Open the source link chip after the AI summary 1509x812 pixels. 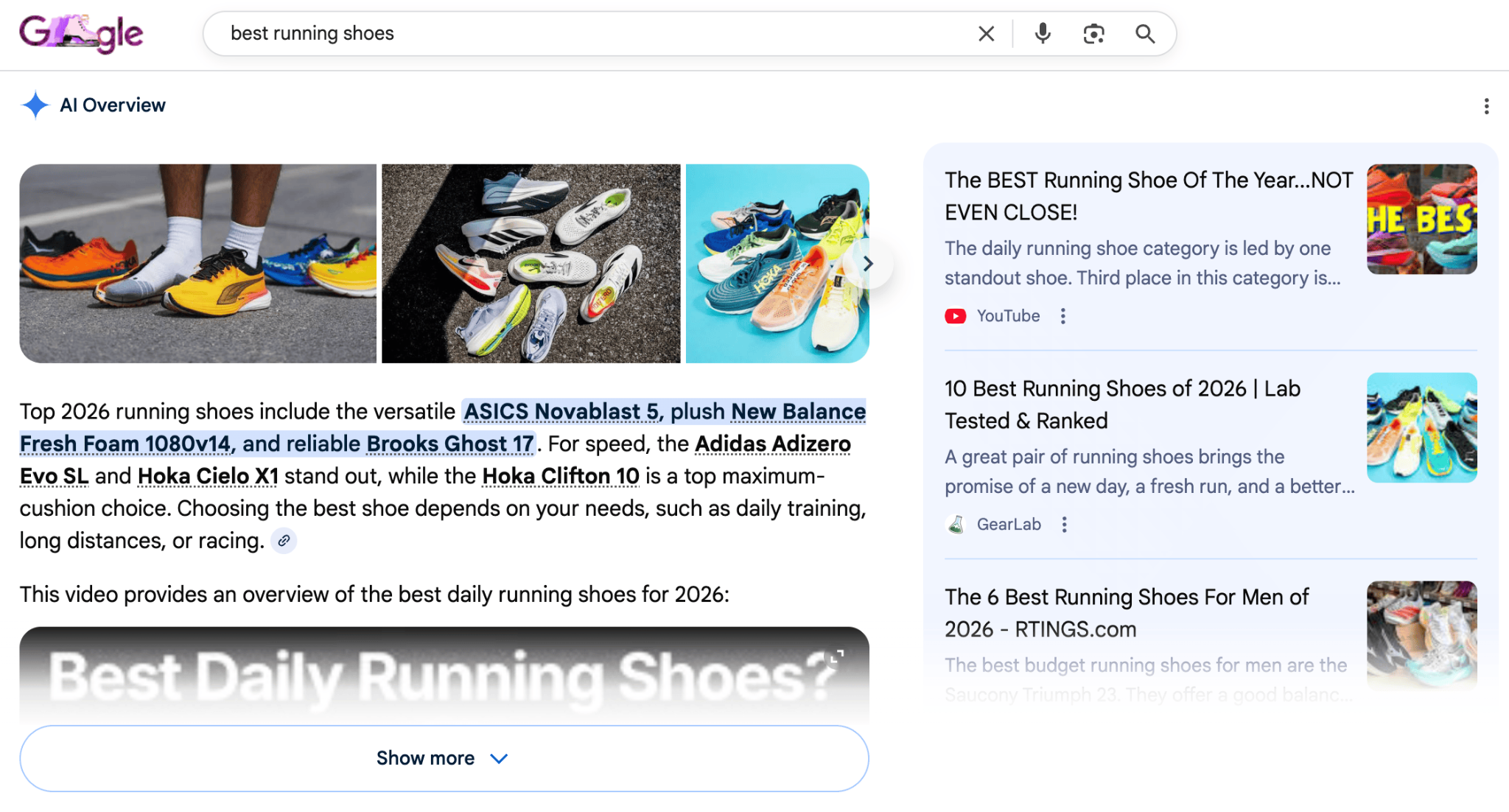click(284, 540)
